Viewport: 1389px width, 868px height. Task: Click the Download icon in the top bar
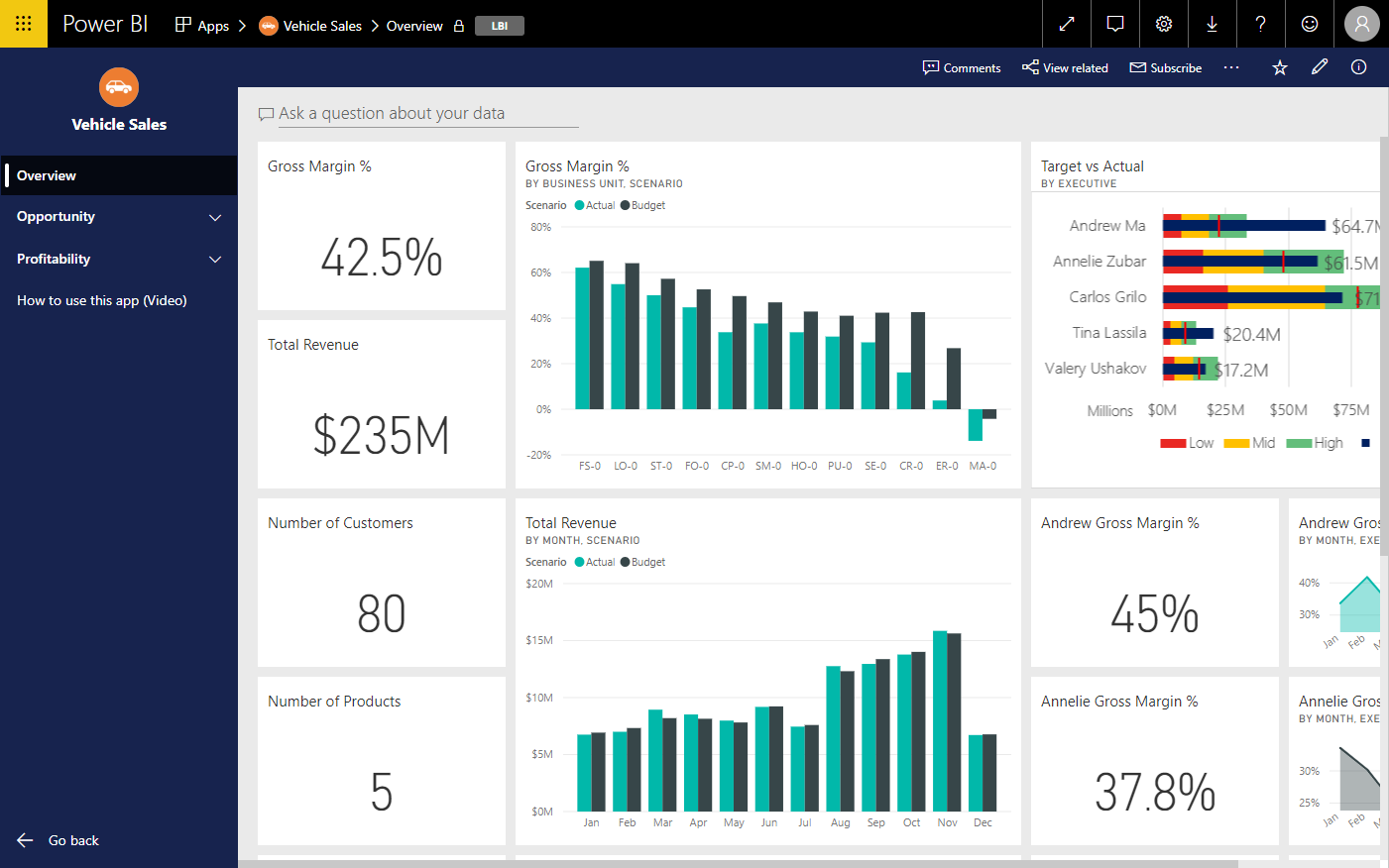click(1212, 24)
